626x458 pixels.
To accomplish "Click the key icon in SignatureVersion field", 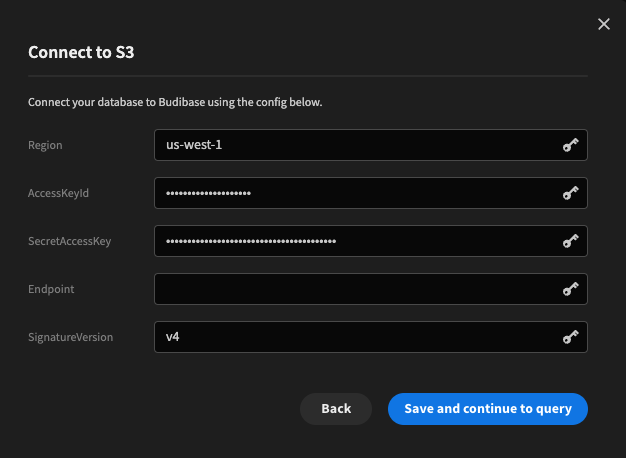I will pyautogui.click(x=570, y=337).
